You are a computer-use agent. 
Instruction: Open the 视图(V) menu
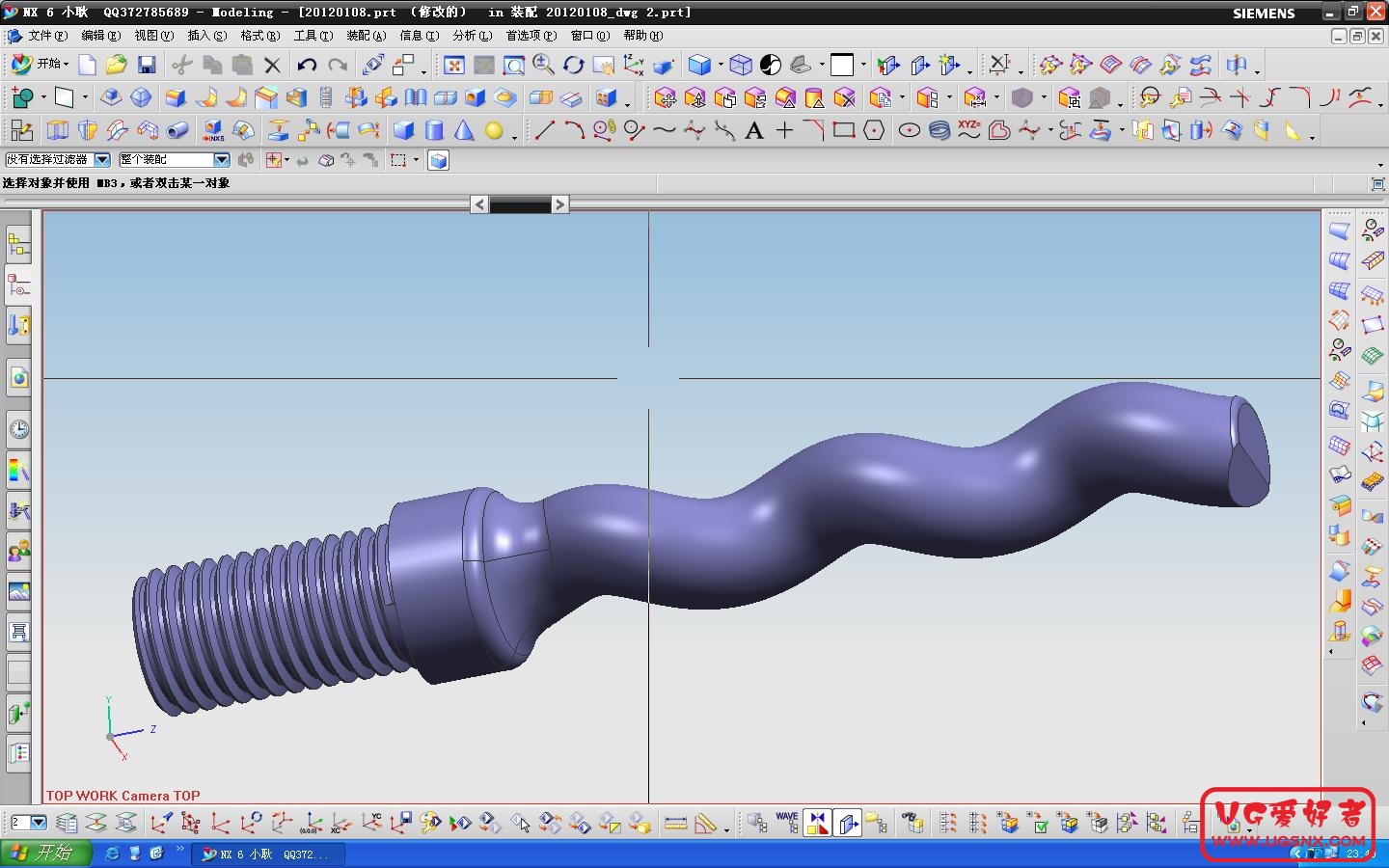(x=153, y=36)
